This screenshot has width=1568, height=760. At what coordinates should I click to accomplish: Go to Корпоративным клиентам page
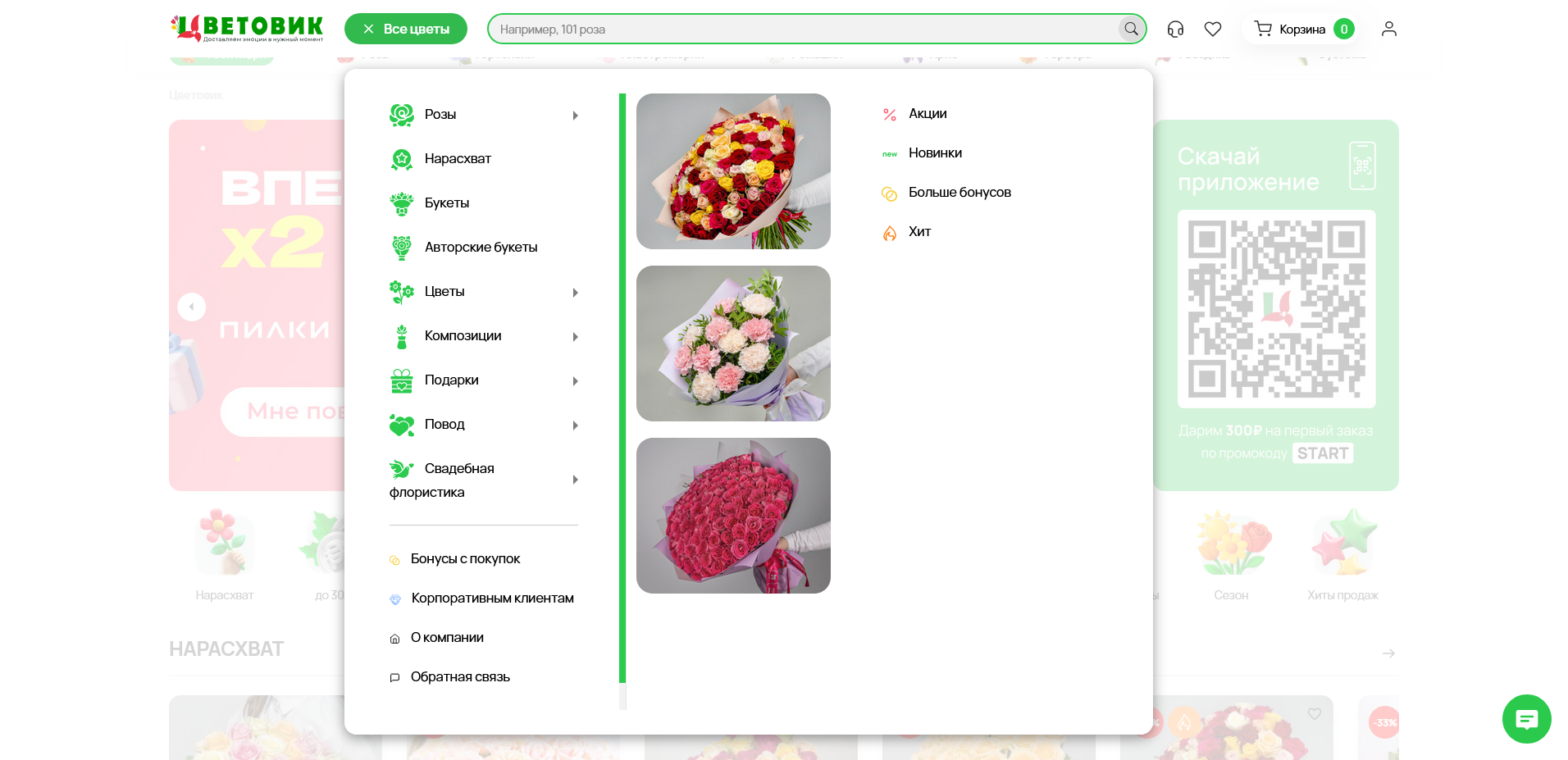[492, 598]
